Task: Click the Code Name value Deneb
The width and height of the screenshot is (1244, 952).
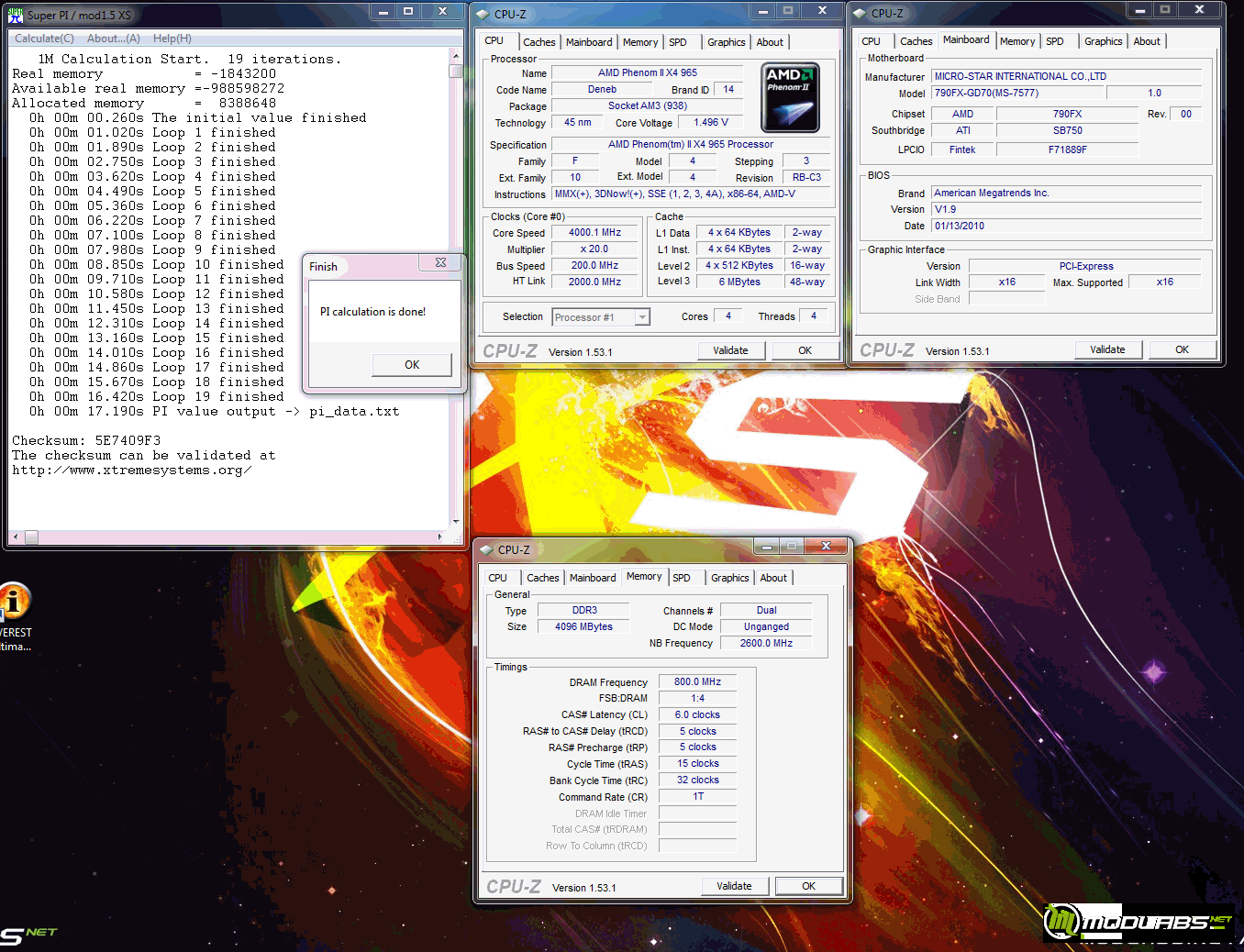Action: click(x=602, y=90)
